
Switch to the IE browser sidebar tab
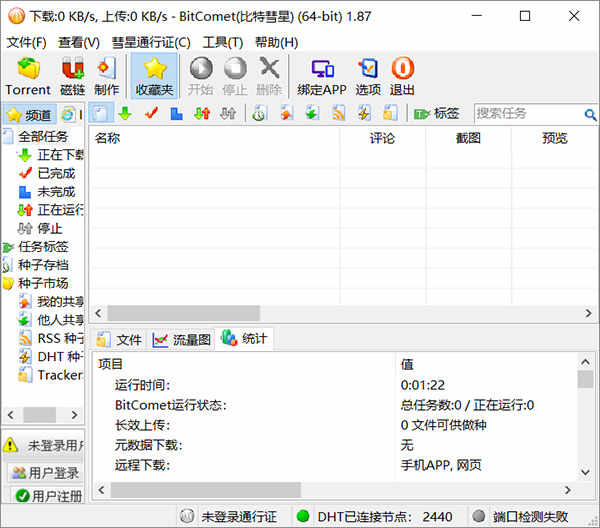[x=71, y=114]
